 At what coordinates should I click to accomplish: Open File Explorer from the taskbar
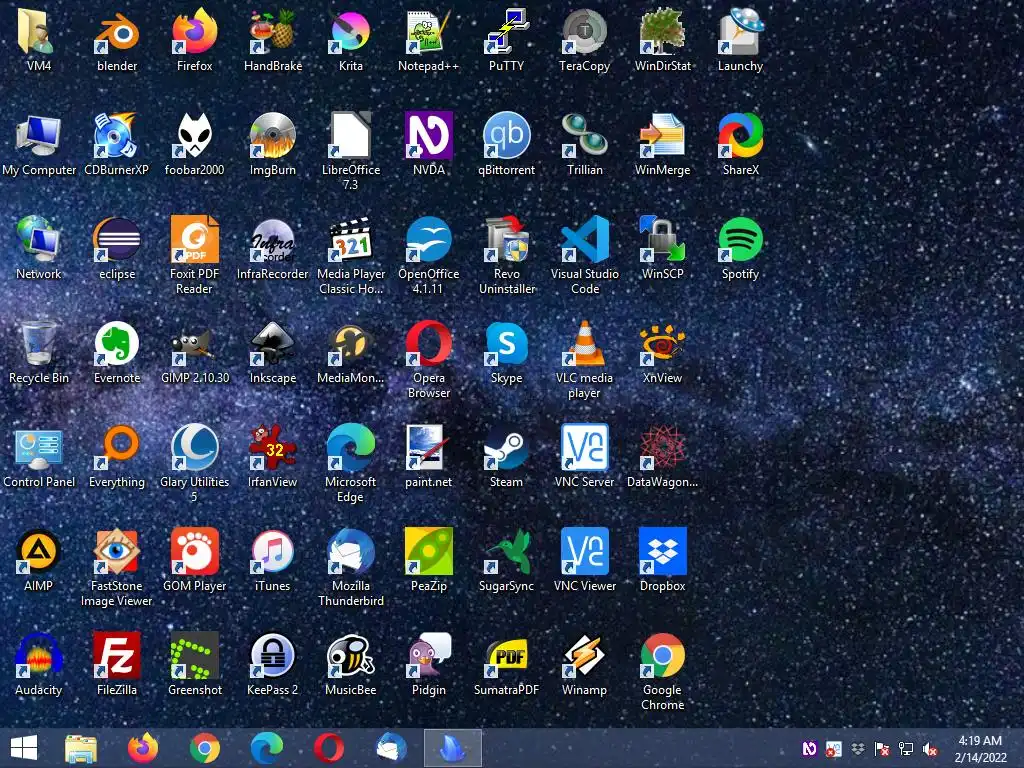point(81,748)
